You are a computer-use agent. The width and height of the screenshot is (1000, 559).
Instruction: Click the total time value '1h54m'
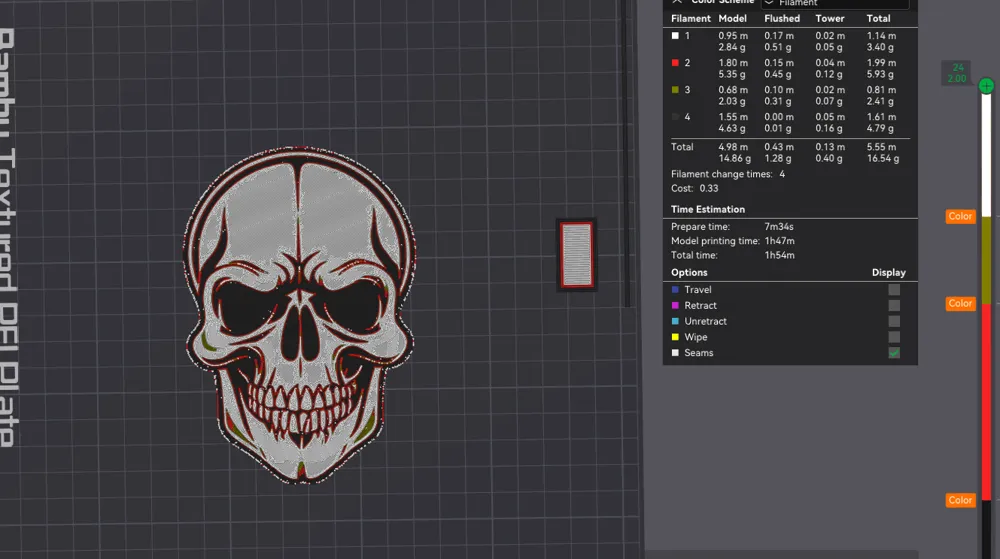pos(779,255)
